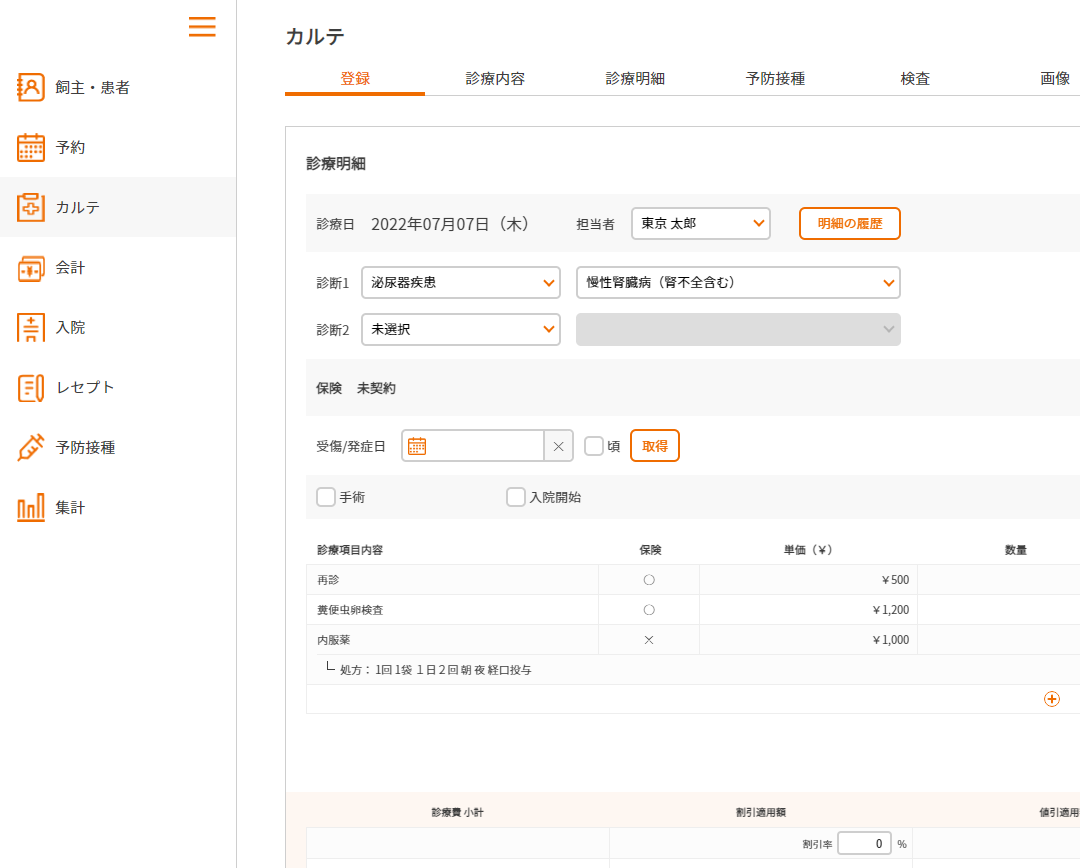1080x868 pixels.
Task: Switch to the 予防接種 tab
Action: 775,79
